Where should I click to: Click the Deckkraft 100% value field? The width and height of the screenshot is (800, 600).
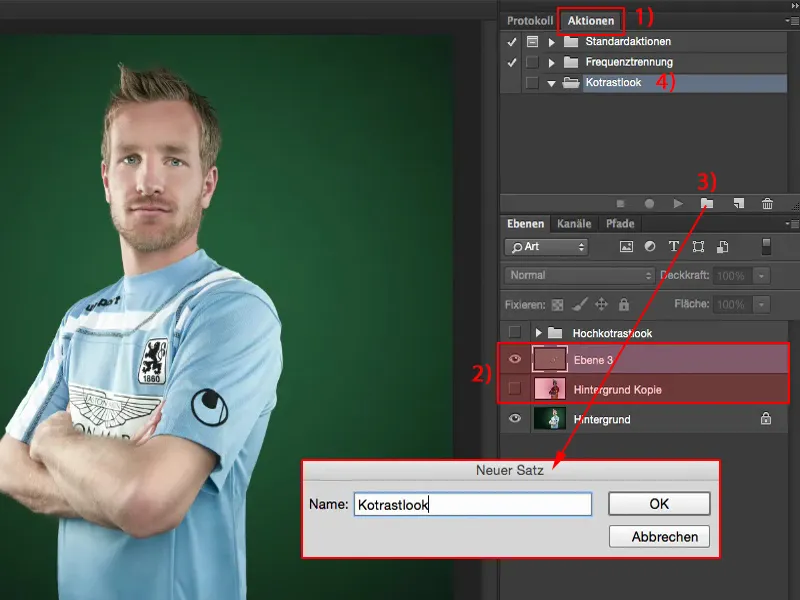(x=733, y=276)
